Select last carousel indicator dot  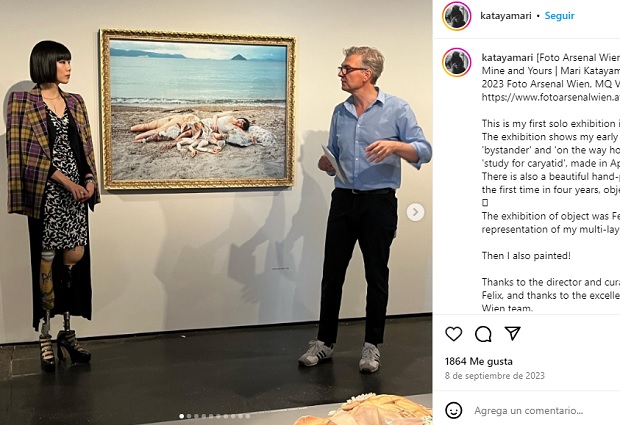click(248, 416)
